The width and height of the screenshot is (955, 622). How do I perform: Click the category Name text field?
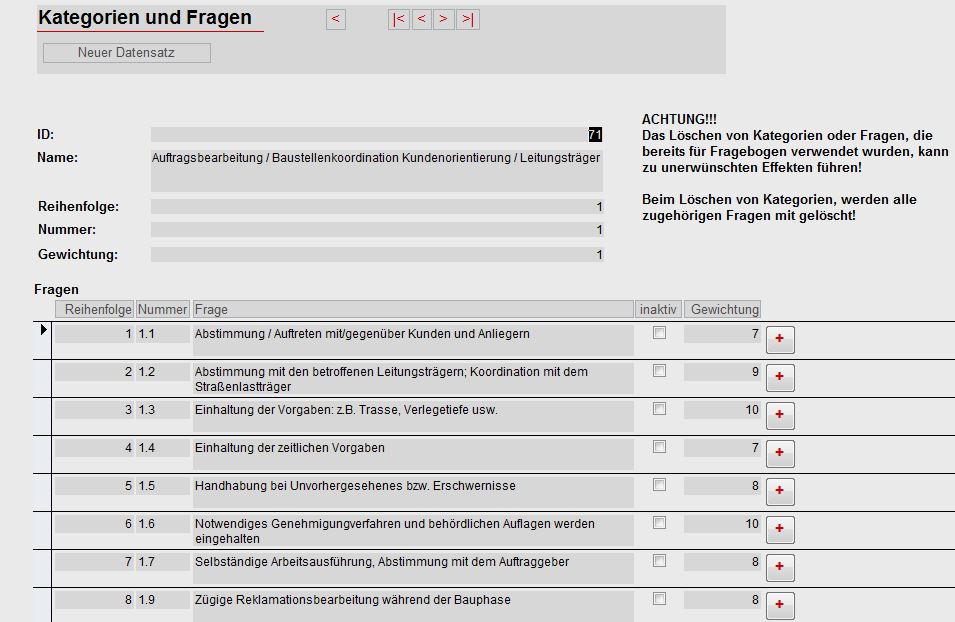tap(376, 171)
